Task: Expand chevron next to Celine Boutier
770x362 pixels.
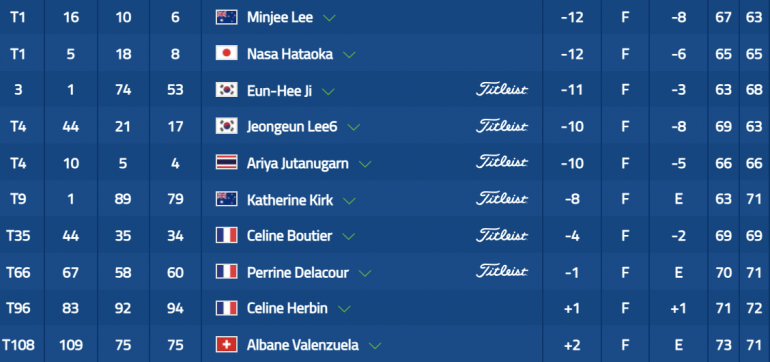Action: (x=348, y=237)
